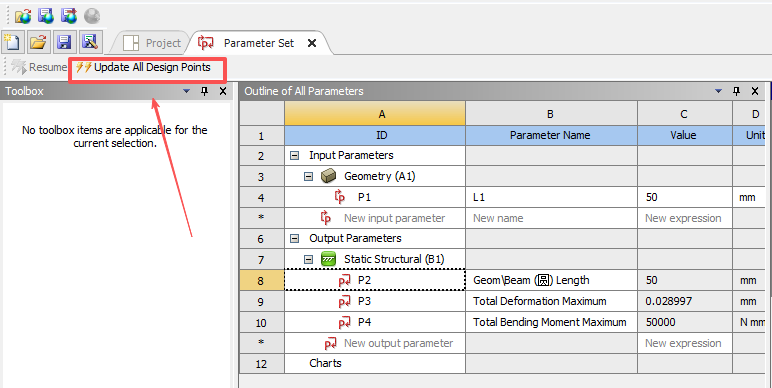Click the ID header cell
The image size is (772, 388).
pos(375,135)
